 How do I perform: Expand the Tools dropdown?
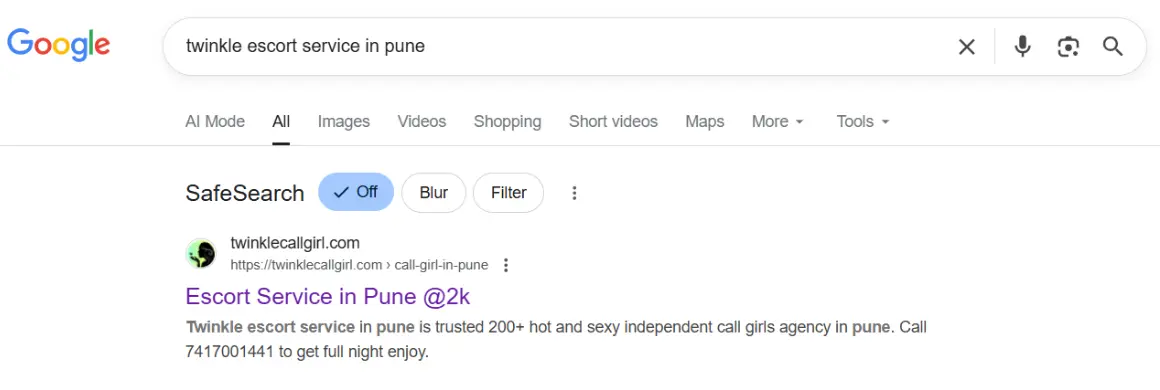coord(863,121)
